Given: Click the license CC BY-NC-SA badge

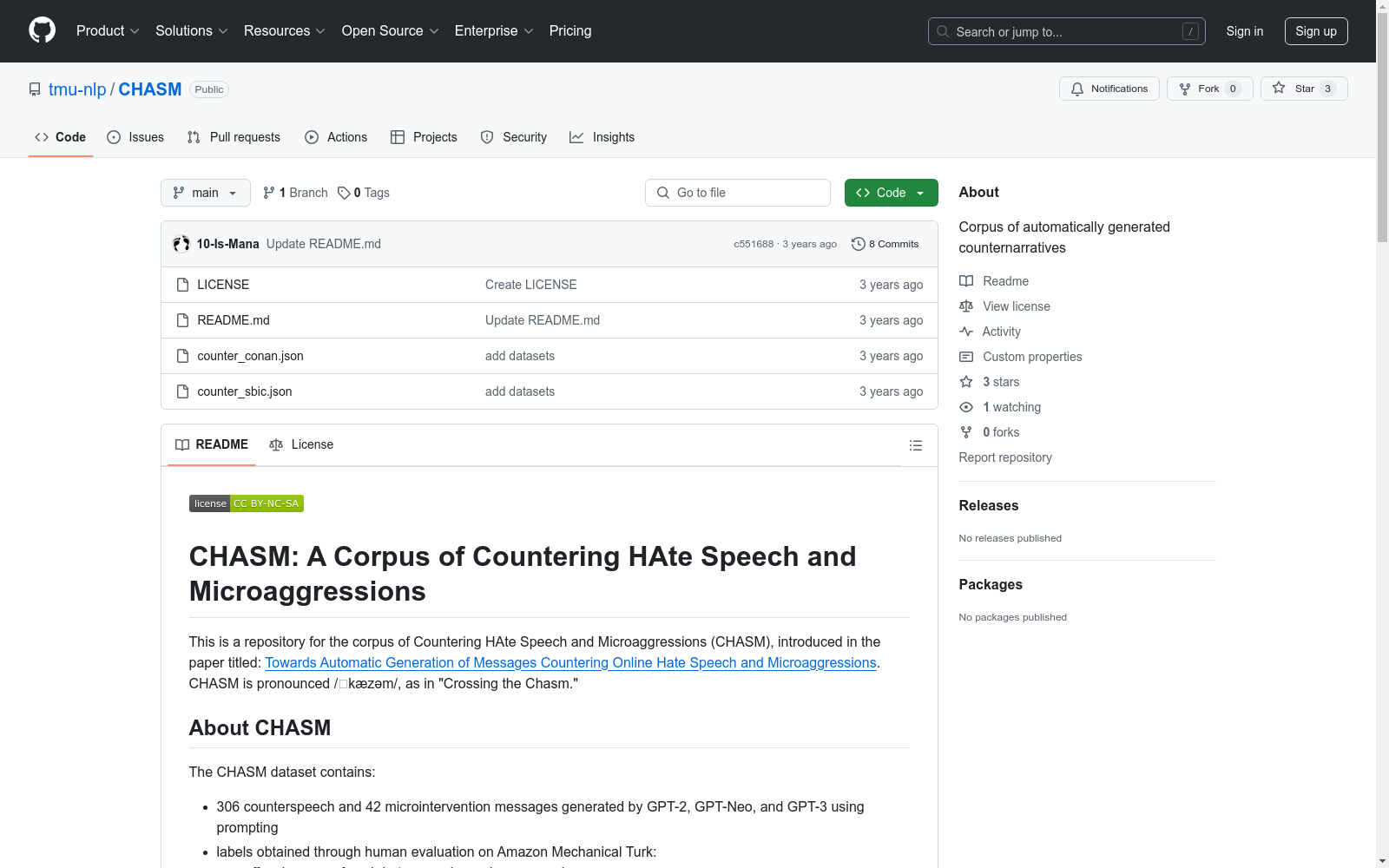Looking at the screenshot, I should coord(247,503).
